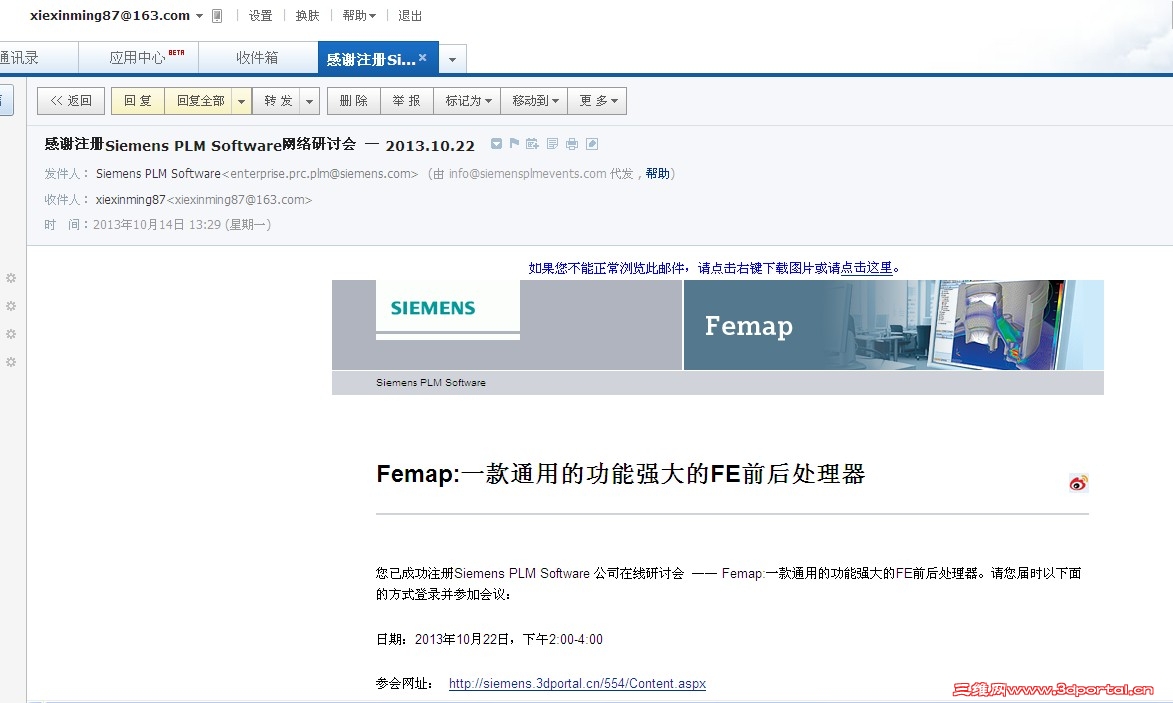
Task: Click the phone icon beside account email
Action: coord(217,16)
